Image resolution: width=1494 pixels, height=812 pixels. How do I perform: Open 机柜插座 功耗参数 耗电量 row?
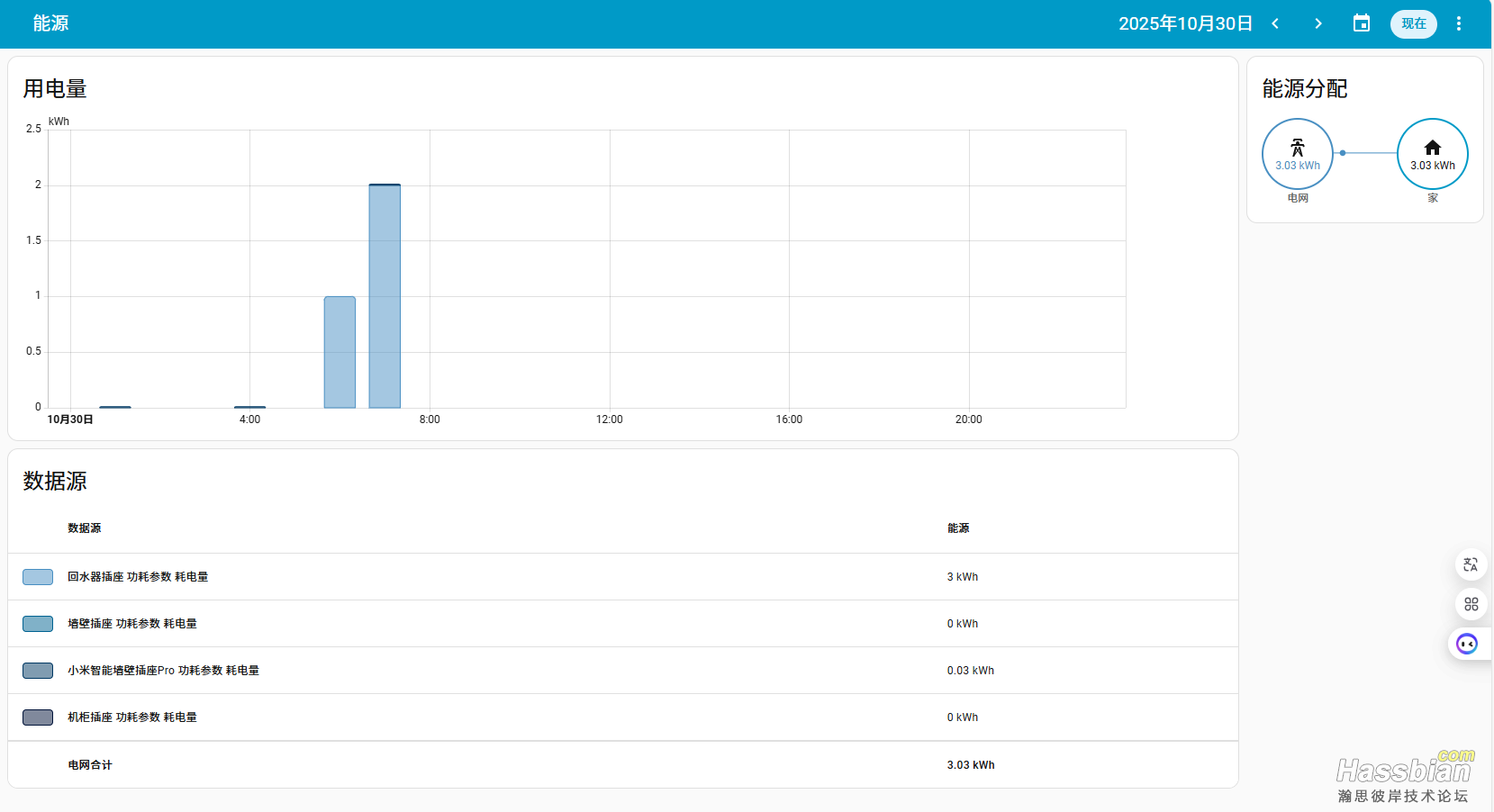132,717
